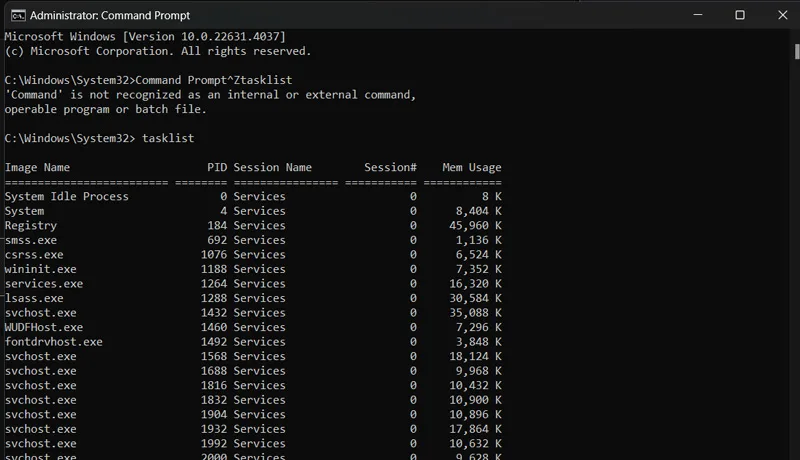Click the memory usage value '9,968 K'

(x=479, y=371)
